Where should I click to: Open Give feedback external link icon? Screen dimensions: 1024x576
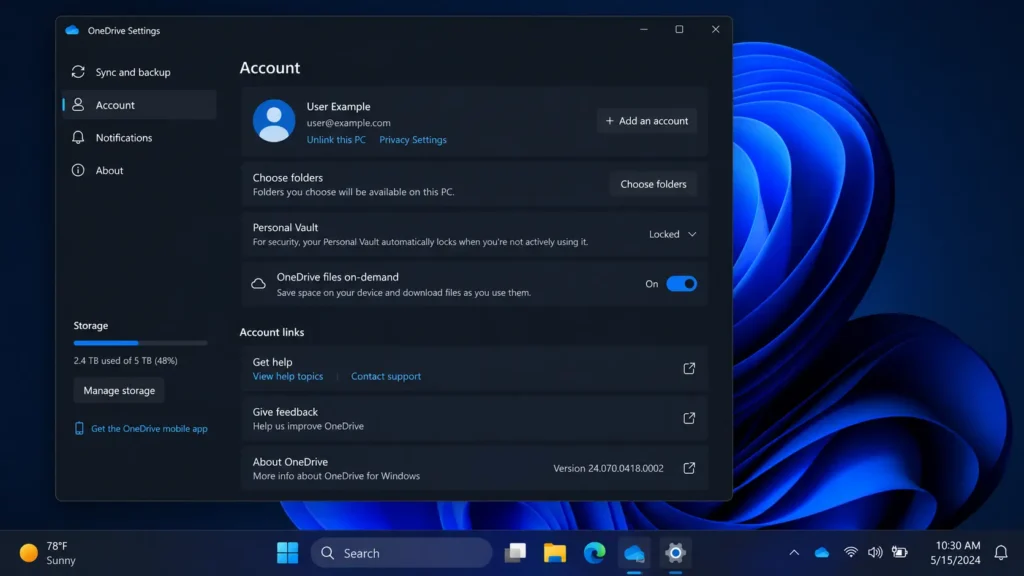[x=689, y=418]
